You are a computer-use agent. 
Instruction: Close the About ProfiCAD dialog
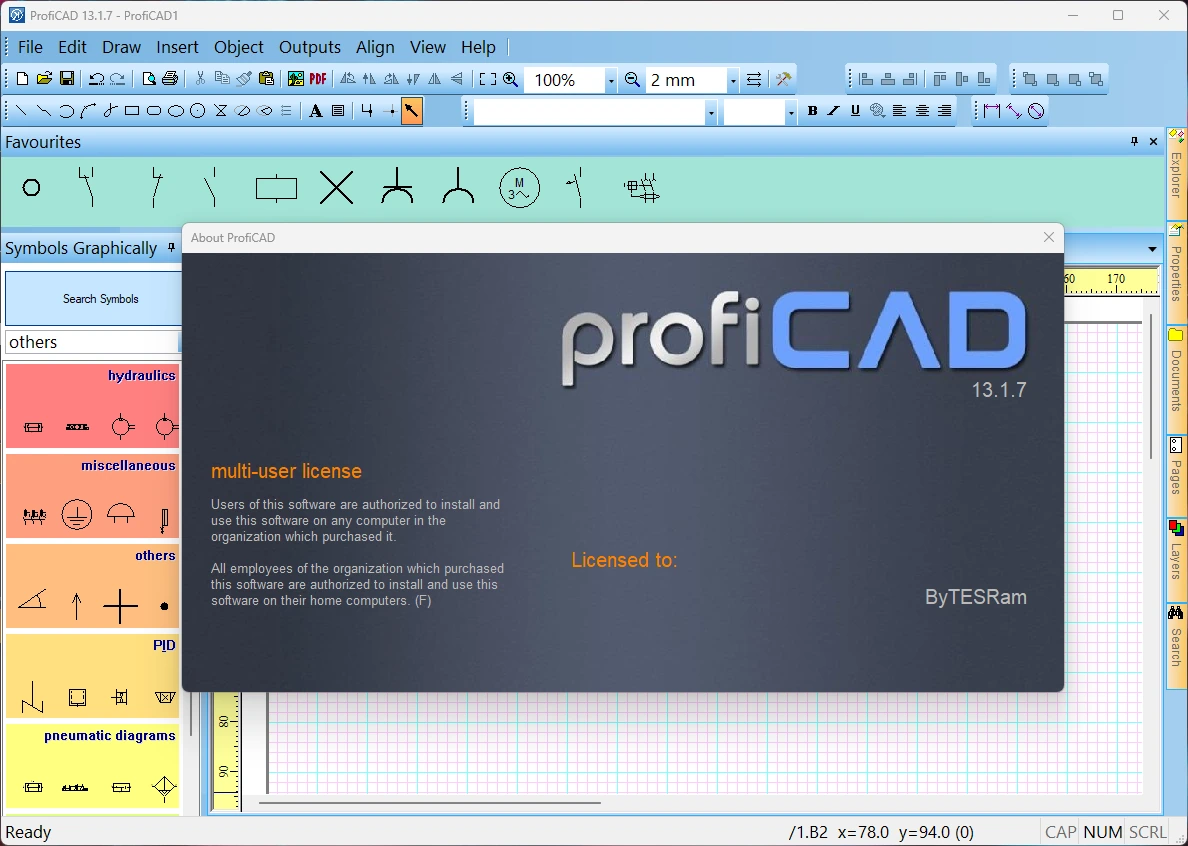(1049, 237)
